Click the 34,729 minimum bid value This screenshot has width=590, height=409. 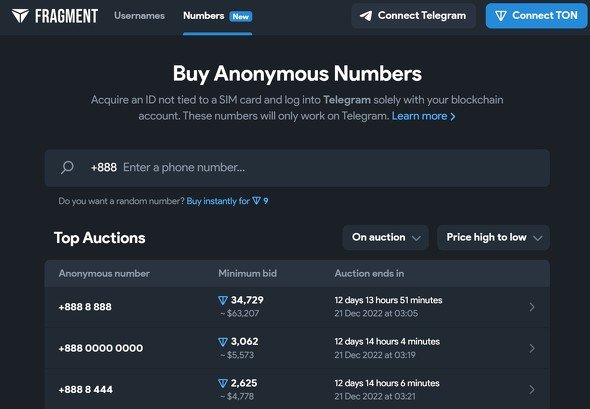pyautogui.click(x=247, y=300)
